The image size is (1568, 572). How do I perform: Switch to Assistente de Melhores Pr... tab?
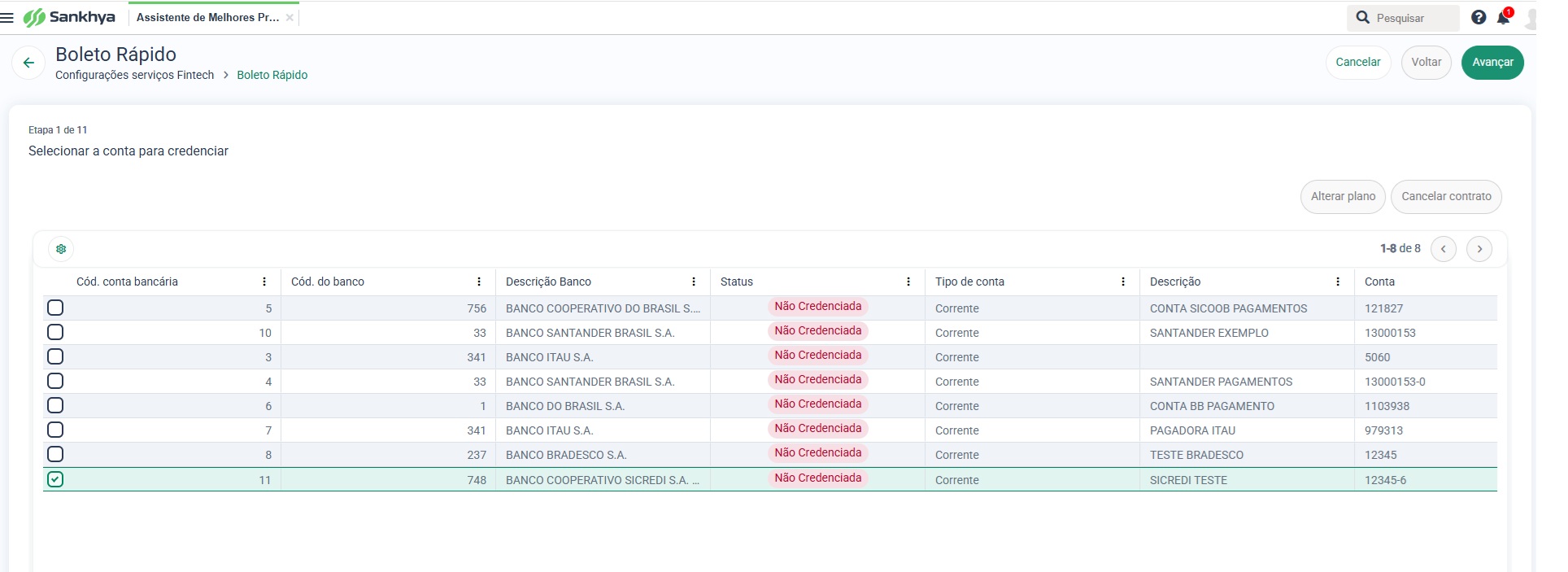click(207, 17)
